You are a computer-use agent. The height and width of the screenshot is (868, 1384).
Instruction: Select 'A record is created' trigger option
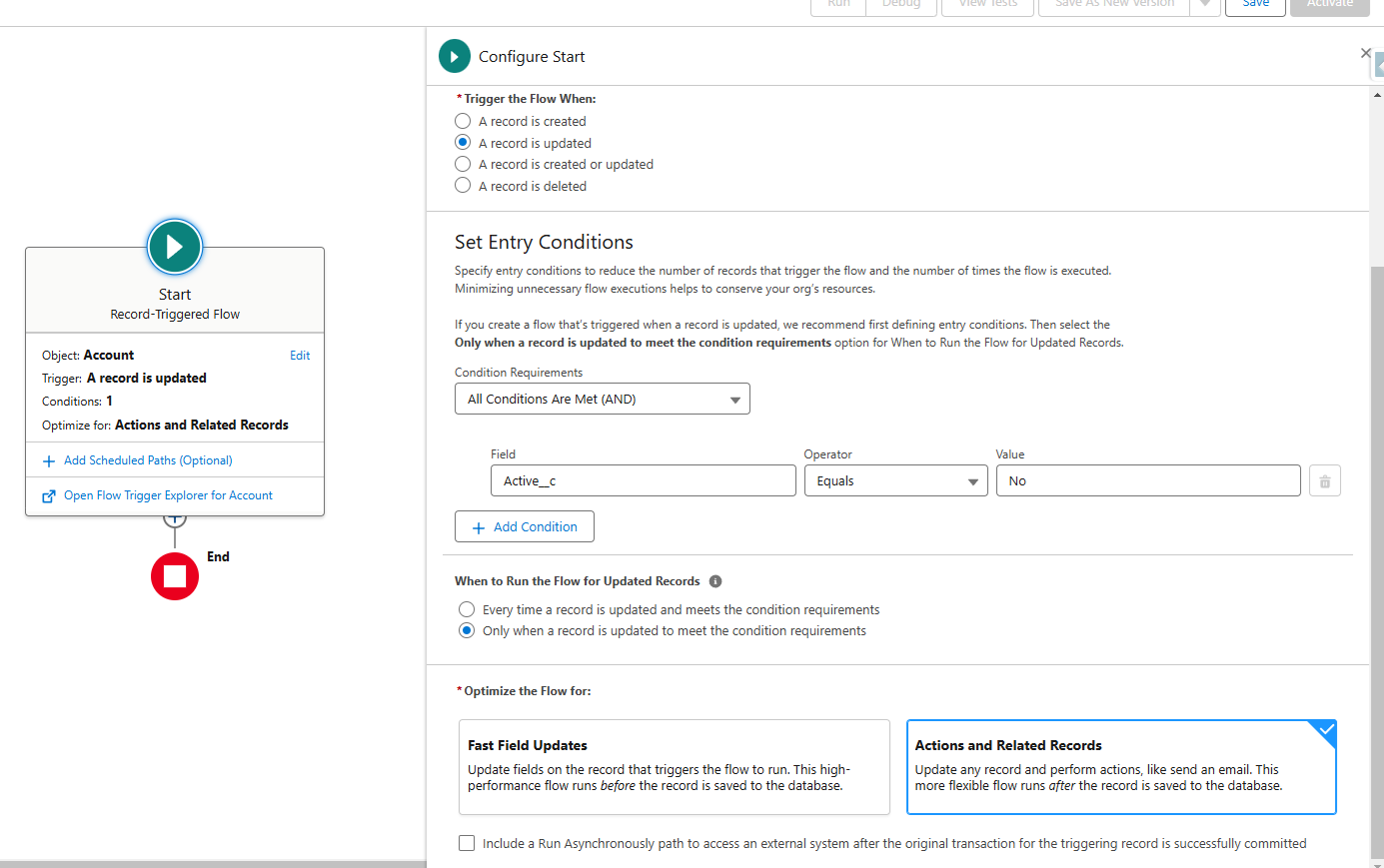pyautogui.click(x=463, y=121)
